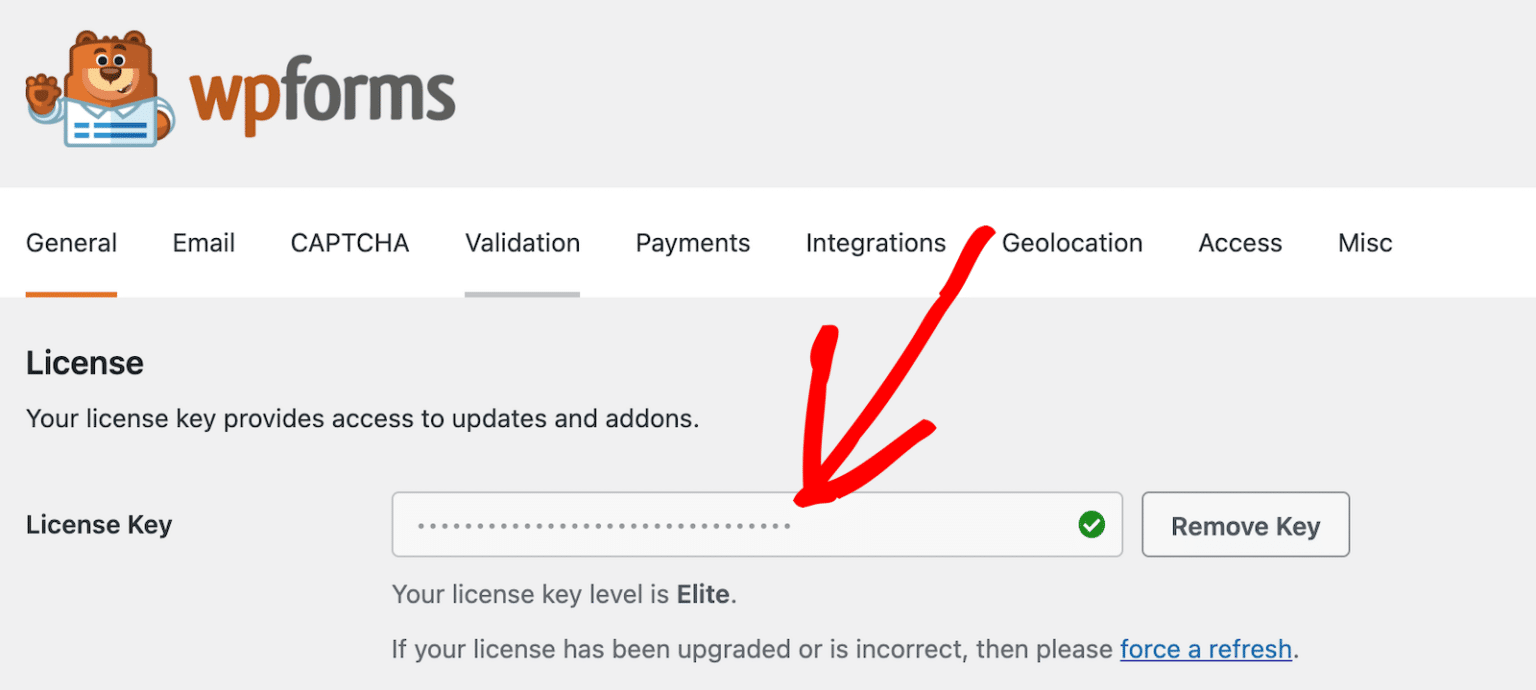The height and width of the screenshot is (690, 1536).
Task: Switch to the Validation tab
Action: [522, 243]
